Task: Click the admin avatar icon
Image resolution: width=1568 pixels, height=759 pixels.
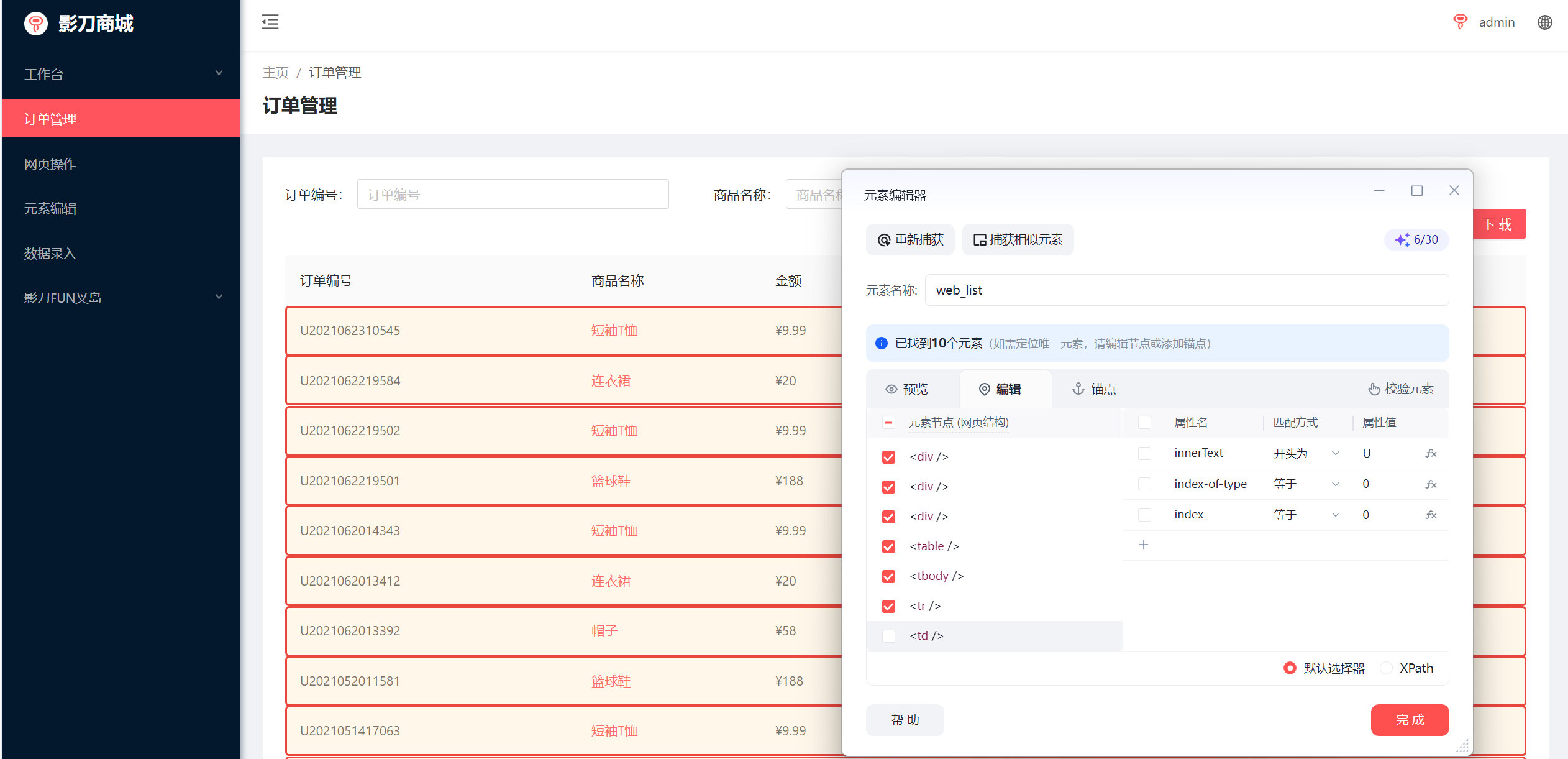Action: [1461, 22]
